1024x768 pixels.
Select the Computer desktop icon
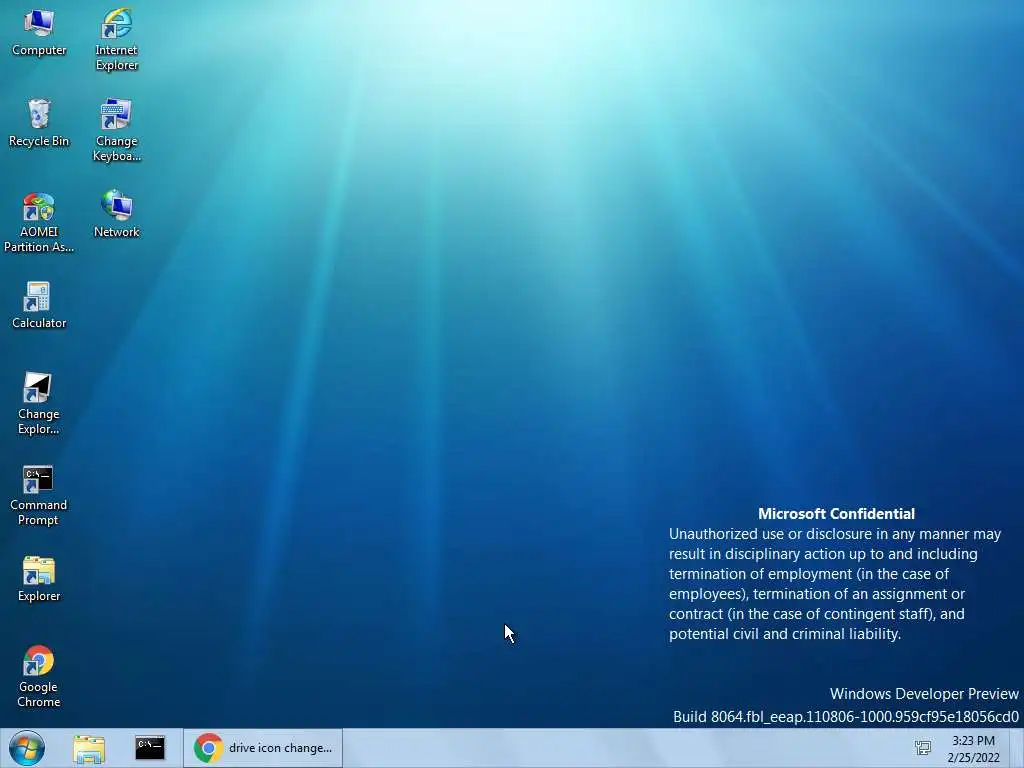[x=39, y=33]
